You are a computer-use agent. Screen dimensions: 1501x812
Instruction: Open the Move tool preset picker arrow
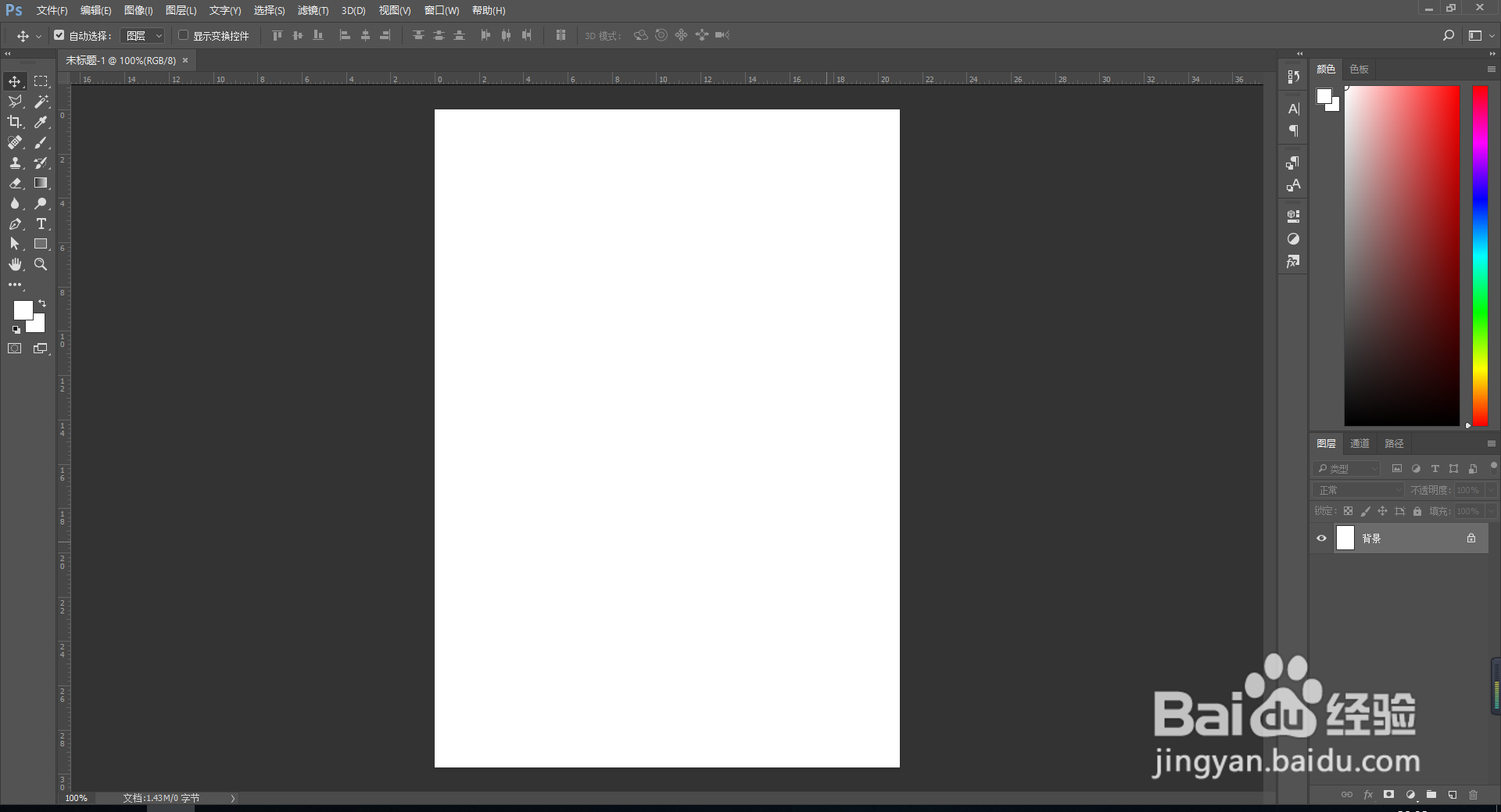(38, 36)
